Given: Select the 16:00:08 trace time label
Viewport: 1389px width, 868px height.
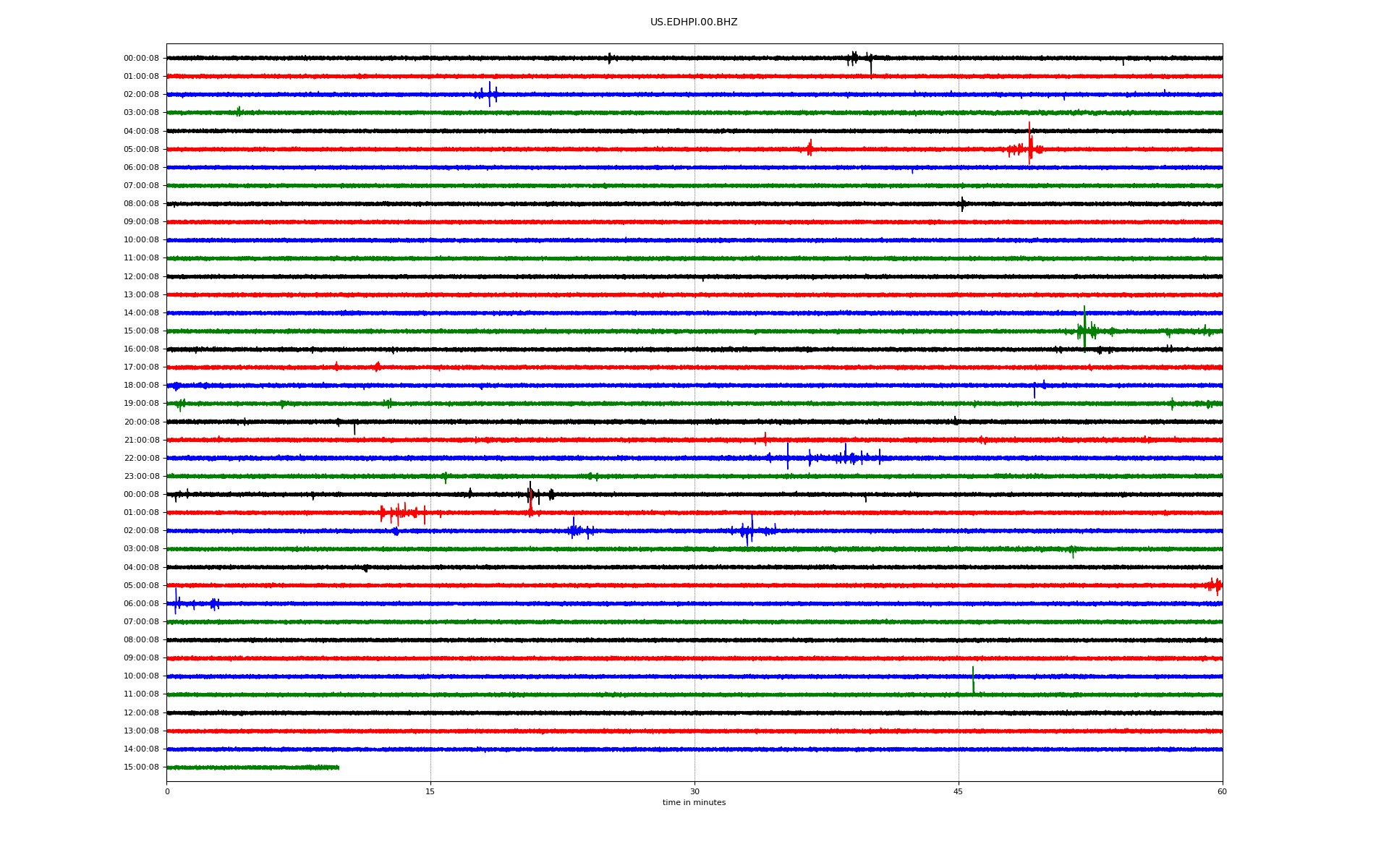Looking at the screenshot, I should point(141,349).
